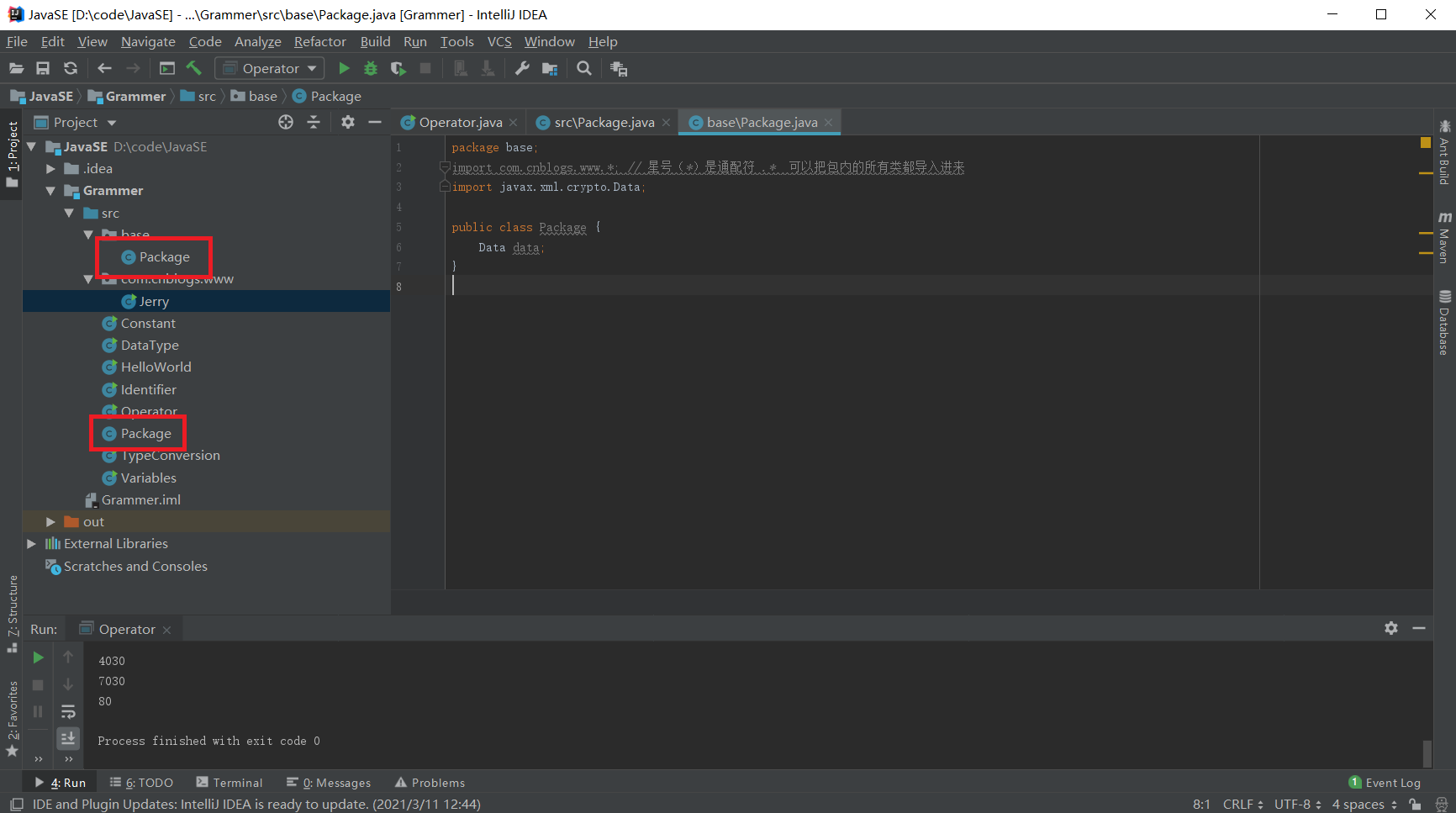Change file encoding UTF-8 in status bar
The image size is (1456, 813).
1298,805
